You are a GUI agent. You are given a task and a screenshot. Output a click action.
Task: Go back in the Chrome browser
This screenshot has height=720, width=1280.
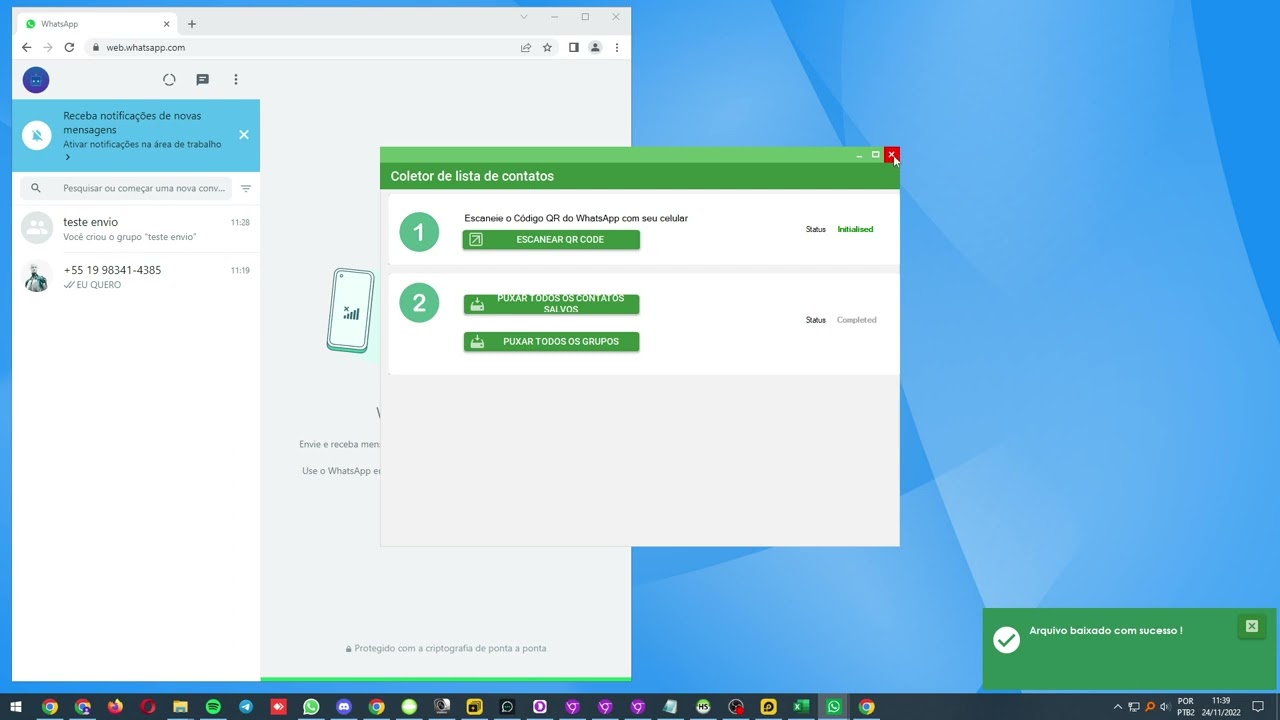[x=27, y=47]
